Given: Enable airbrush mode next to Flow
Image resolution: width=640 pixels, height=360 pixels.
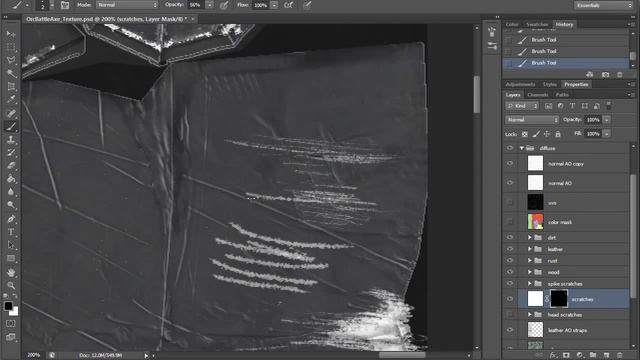Looking at the screenshot, I should click(x=289, y=5).
